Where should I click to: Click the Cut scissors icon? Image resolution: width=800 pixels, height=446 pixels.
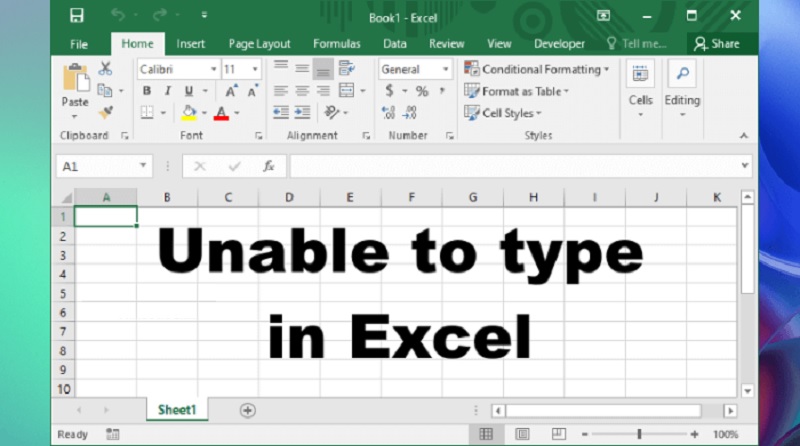pos(106,69)
